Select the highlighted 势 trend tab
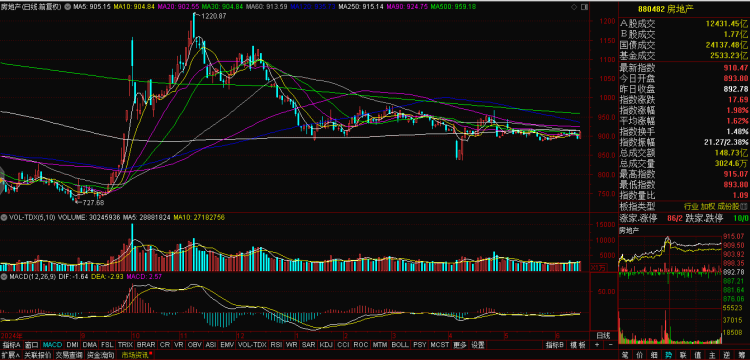The width and height of the screenshot is (750, 360). coord(669,355)
